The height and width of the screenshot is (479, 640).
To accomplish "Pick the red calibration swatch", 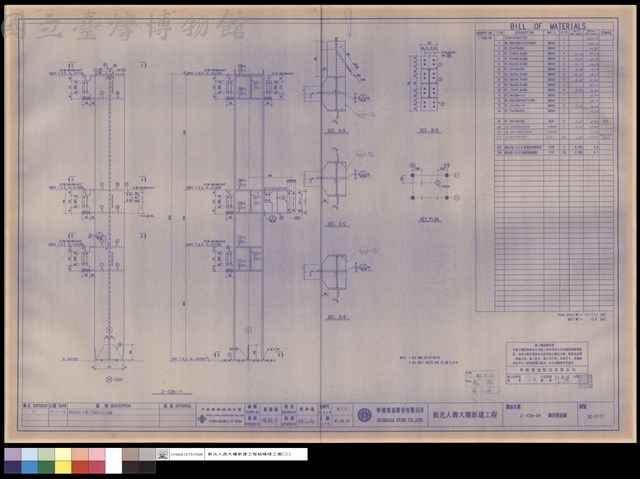I will pos(80,467).
